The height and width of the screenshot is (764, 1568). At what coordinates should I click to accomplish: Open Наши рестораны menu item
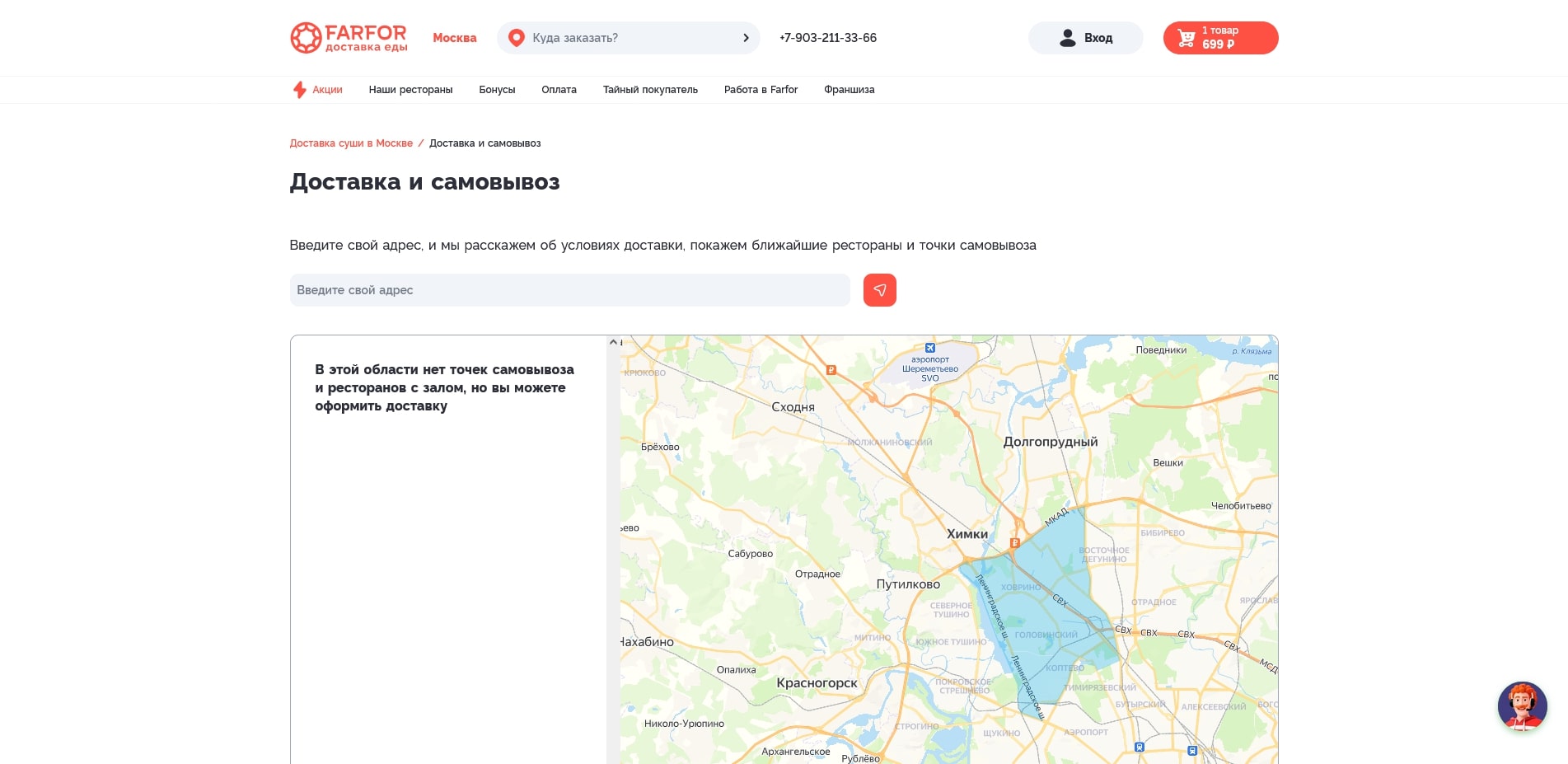tap(410, 90)
